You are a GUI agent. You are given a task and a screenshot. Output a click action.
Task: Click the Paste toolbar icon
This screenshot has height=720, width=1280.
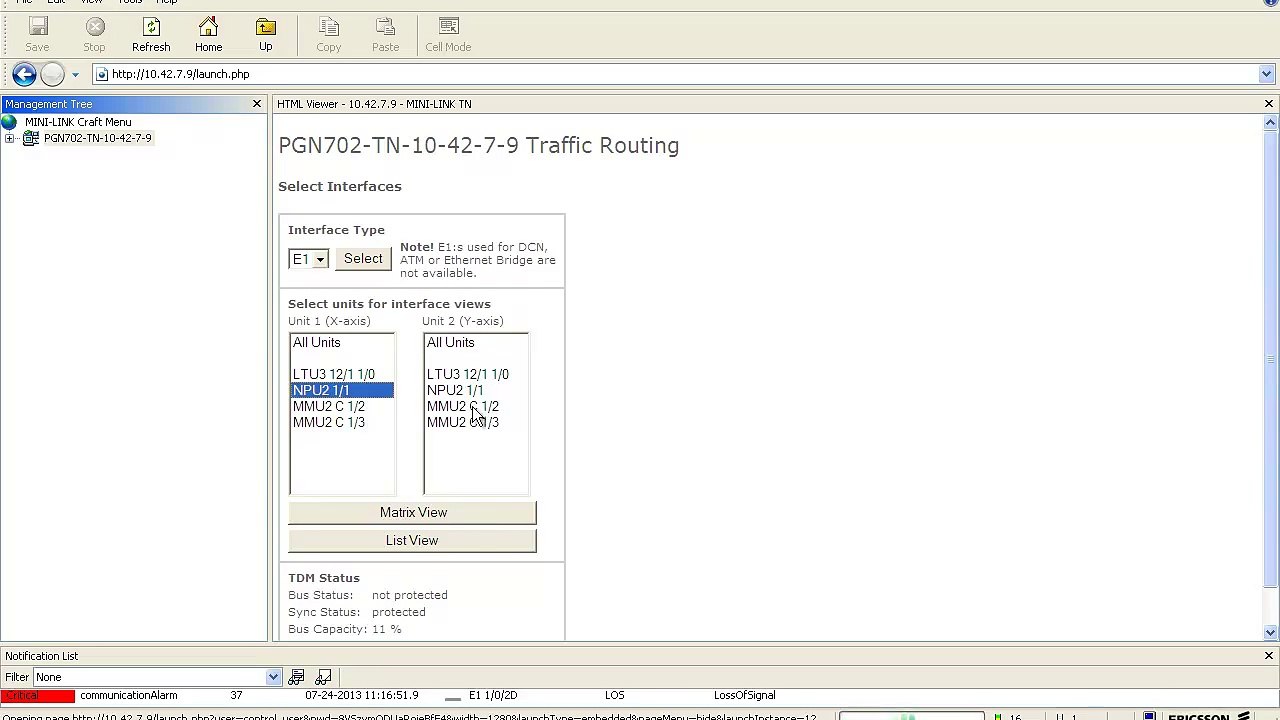pyautogui.click(x=385, y=34)
